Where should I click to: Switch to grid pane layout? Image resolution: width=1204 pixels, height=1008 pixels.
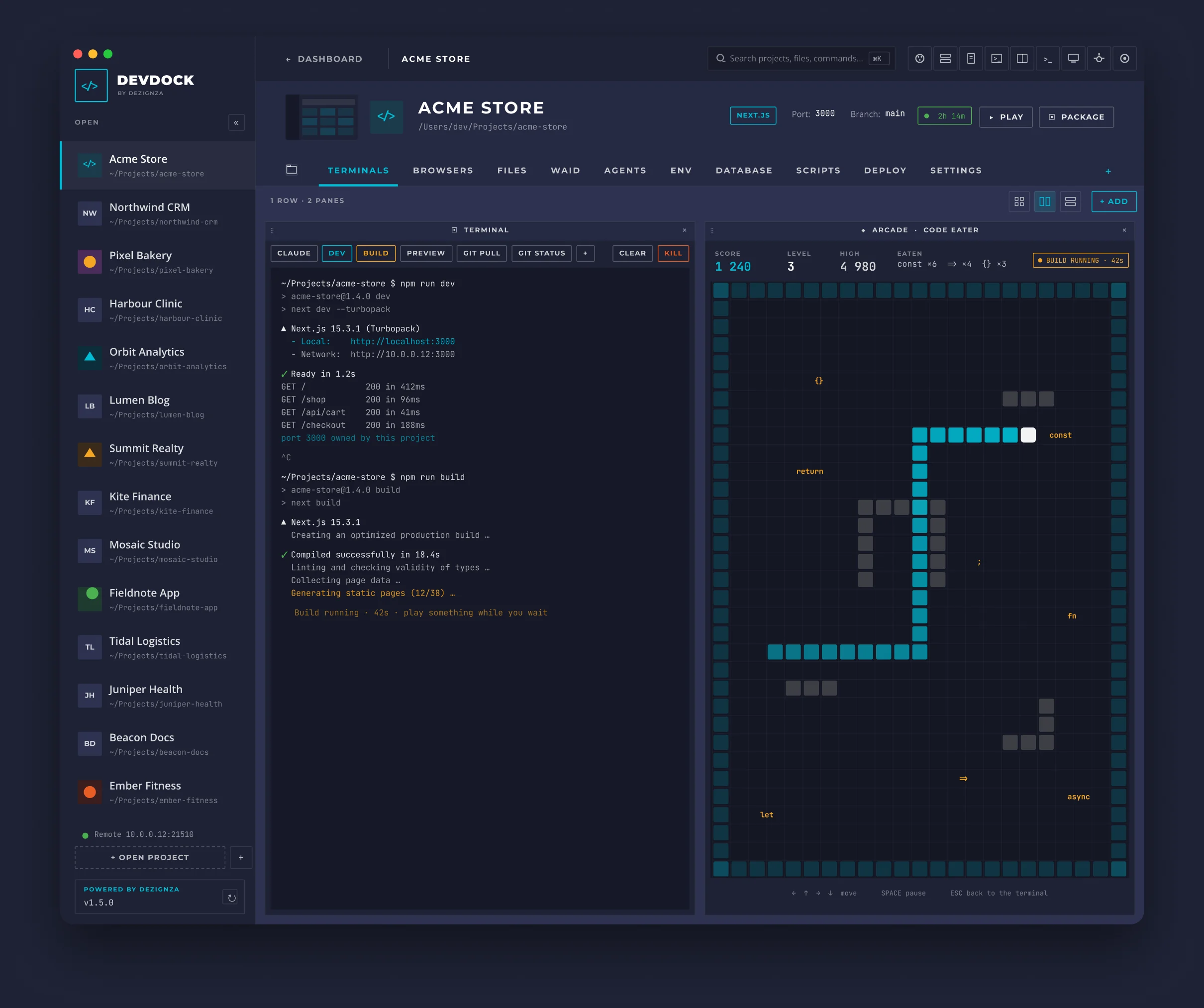1019,202
